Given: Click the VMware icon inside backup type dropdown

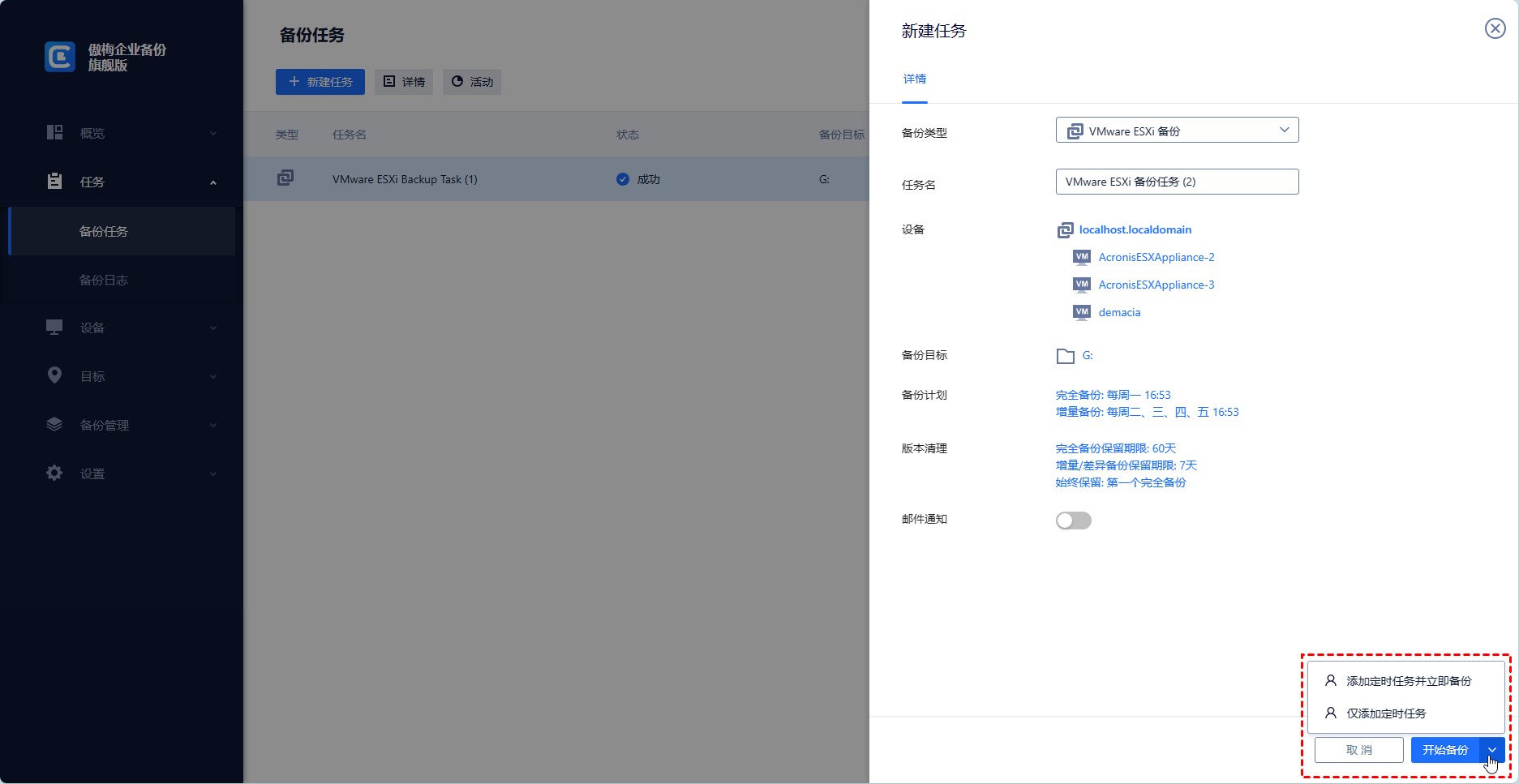Looking at the screenshot, I should click(1075, 131).
